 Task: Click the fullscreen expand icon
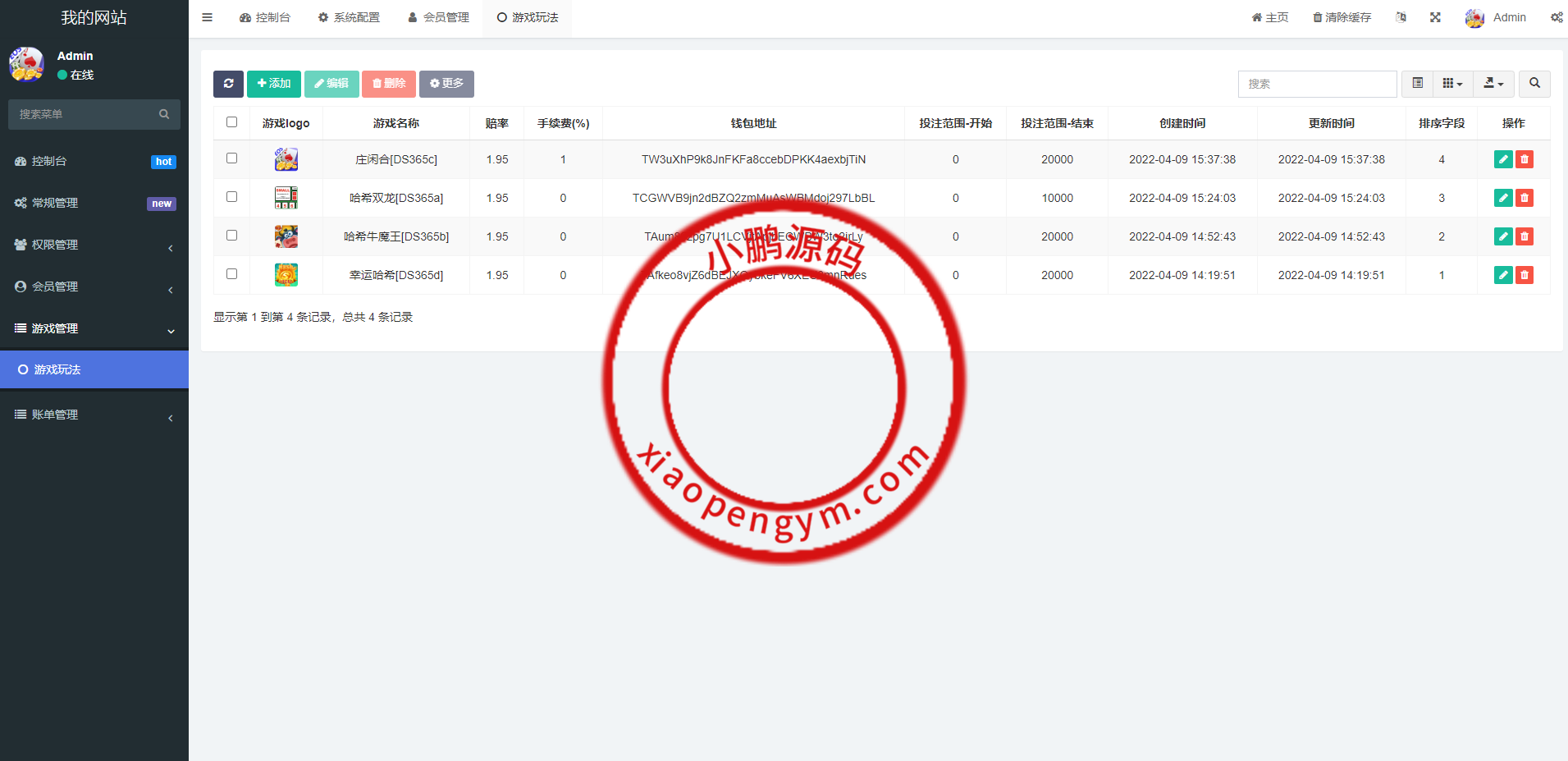coord(1435,17)
